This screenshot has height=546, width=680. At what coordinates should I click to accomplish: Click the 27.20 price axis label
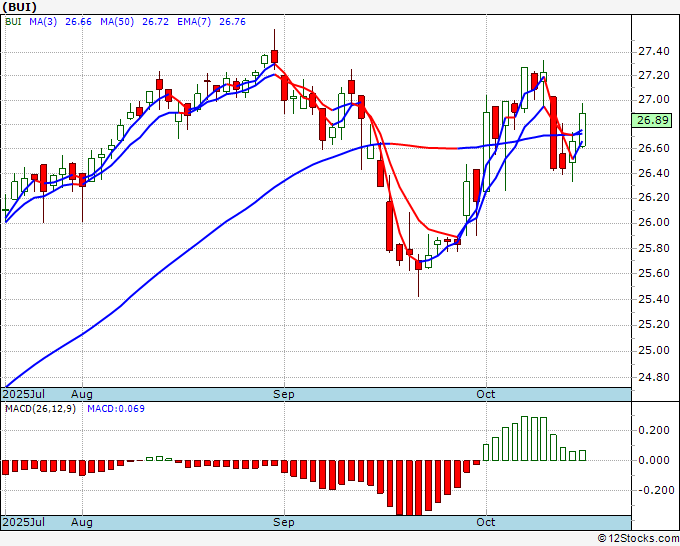click(x=654, y=75)
